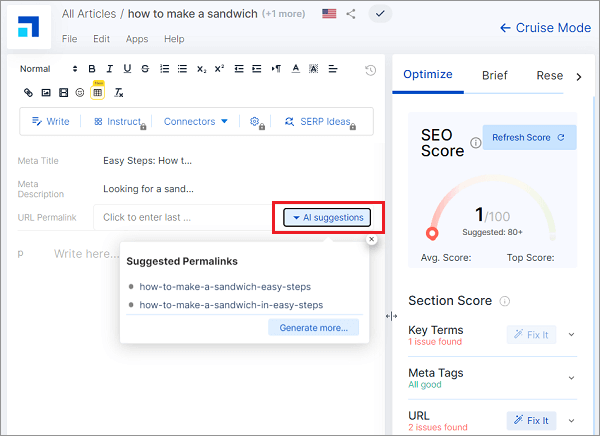This screenshot has width=600, height=436.
Task: Click Refresh Score button
Action: click(x=529, y=137)
